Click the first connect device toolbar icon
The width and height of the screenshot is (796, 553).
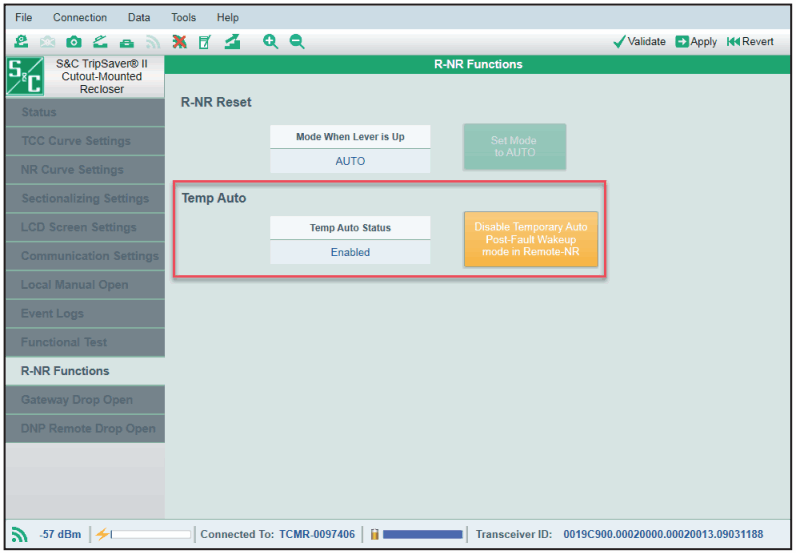(21, 42)
